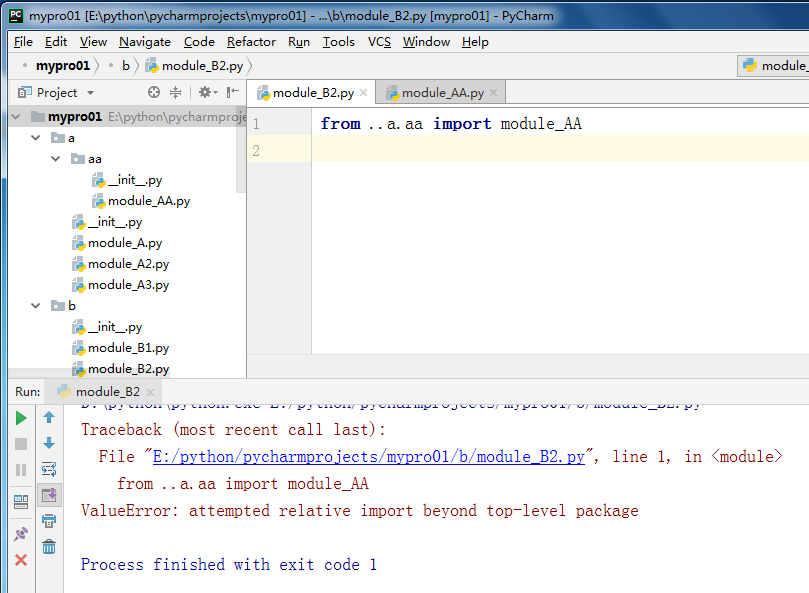The width and height of the screenshot is (809, 593).
Task: Open the Help menu
Action: [x=475, y=42]
